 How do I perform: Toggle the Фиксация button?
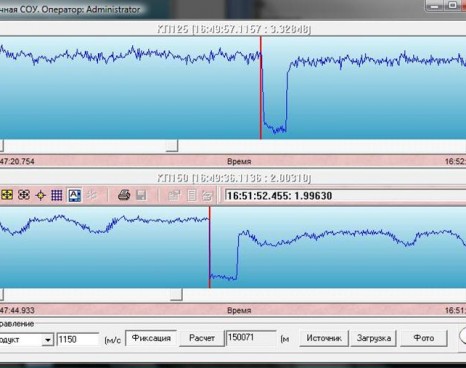point(151,338)
